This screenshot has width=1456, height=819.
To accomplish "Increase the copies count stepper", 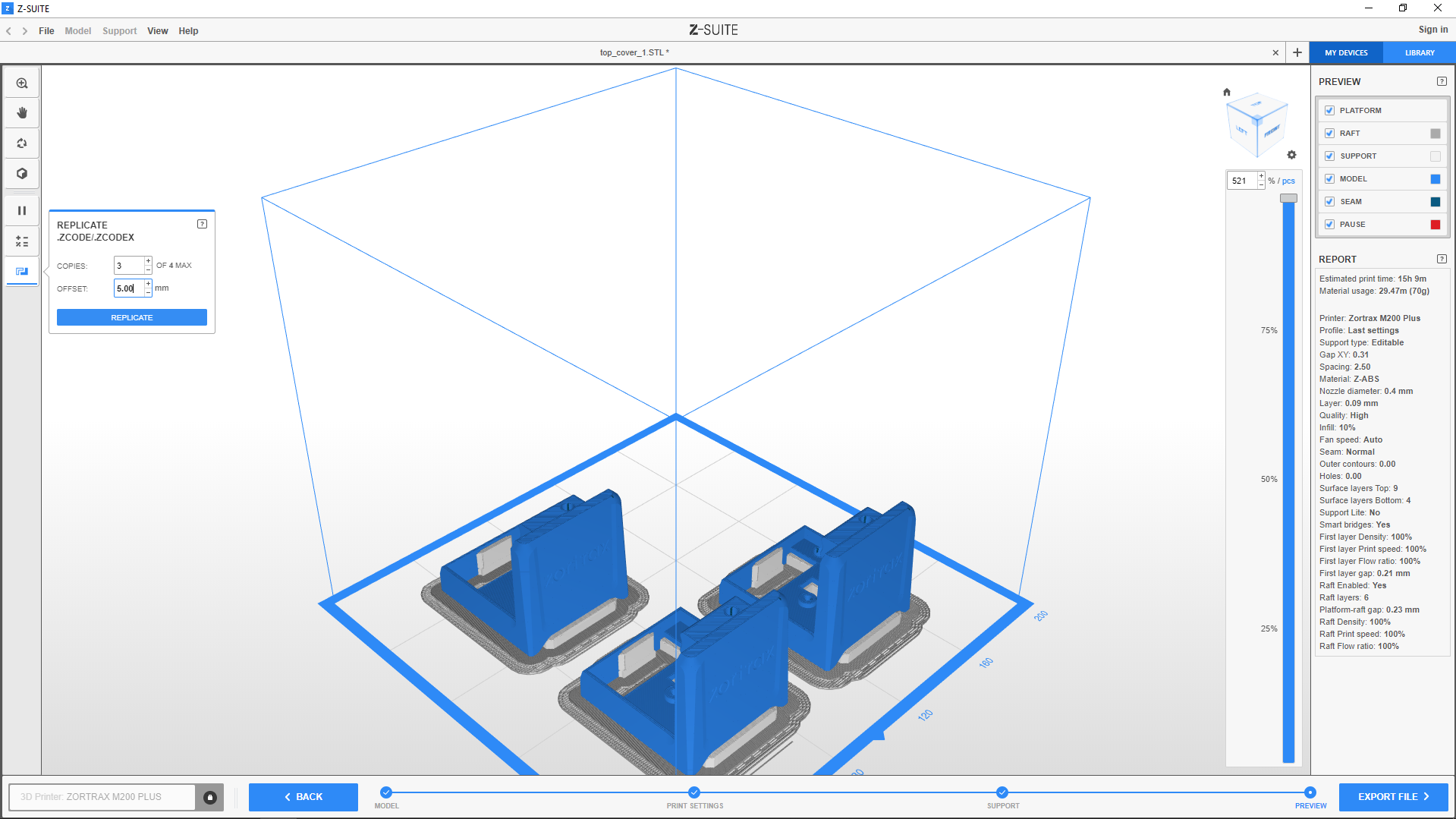I will coord(148,261).
